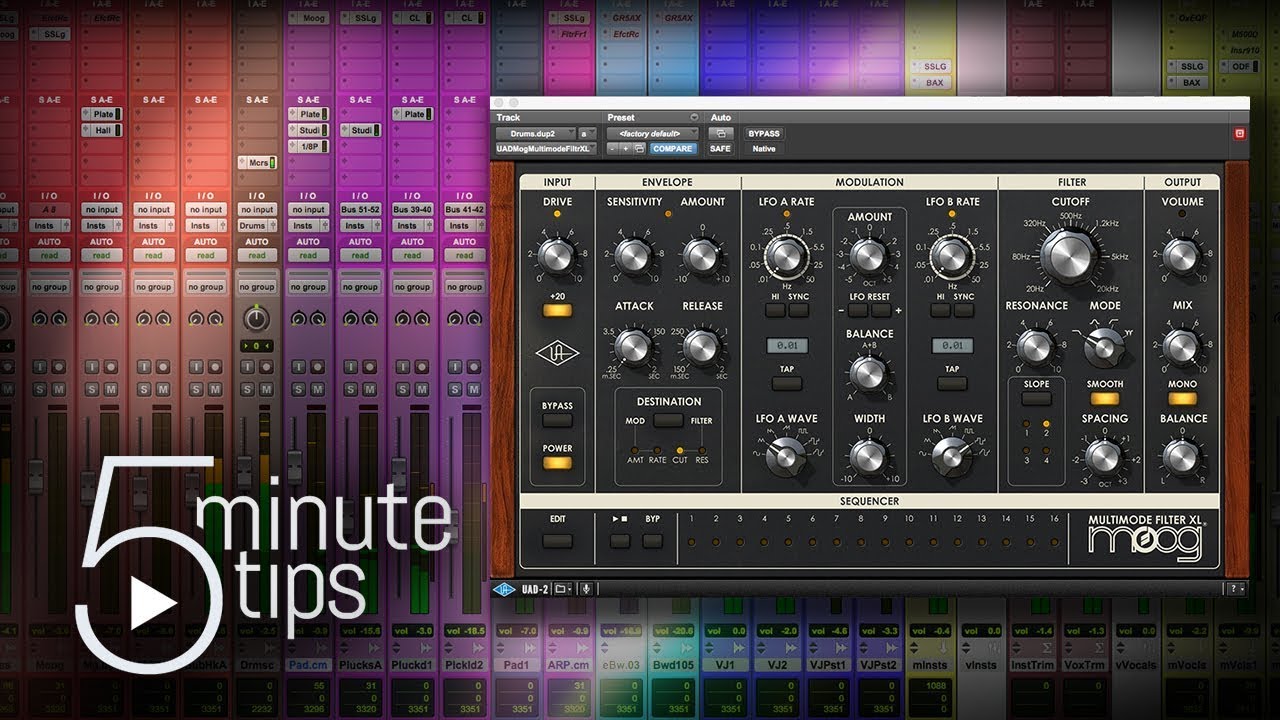Click the LFO A rate 0.01 display
Viewport: 1280px width, 720px height.
tap(787, 345)
